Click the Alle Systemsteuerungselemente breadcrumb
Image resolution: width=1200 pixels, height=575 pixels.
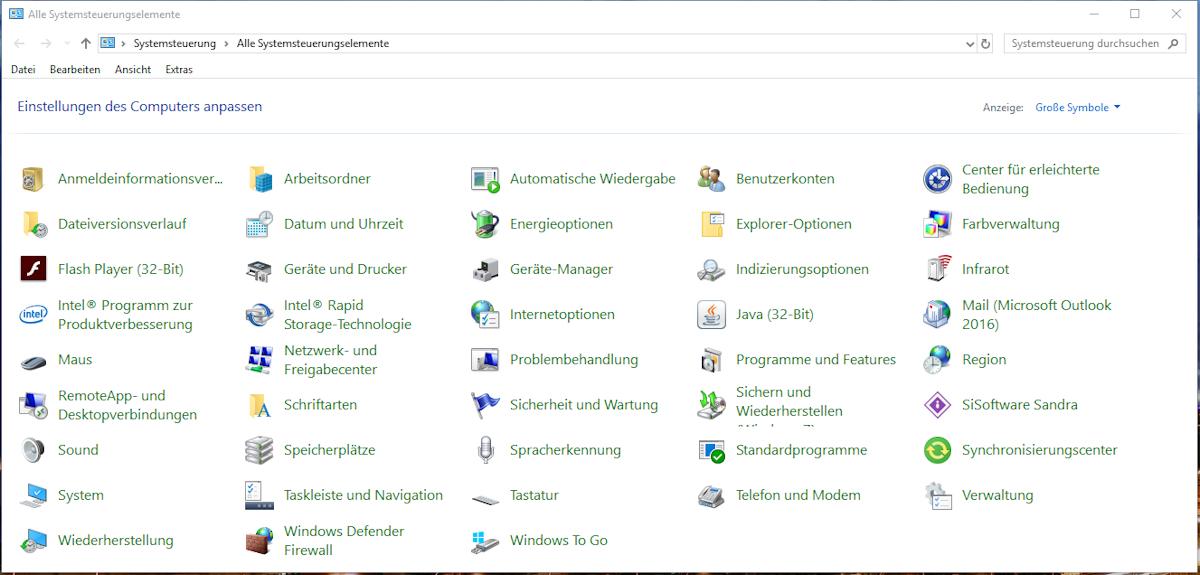pos(313,44)
